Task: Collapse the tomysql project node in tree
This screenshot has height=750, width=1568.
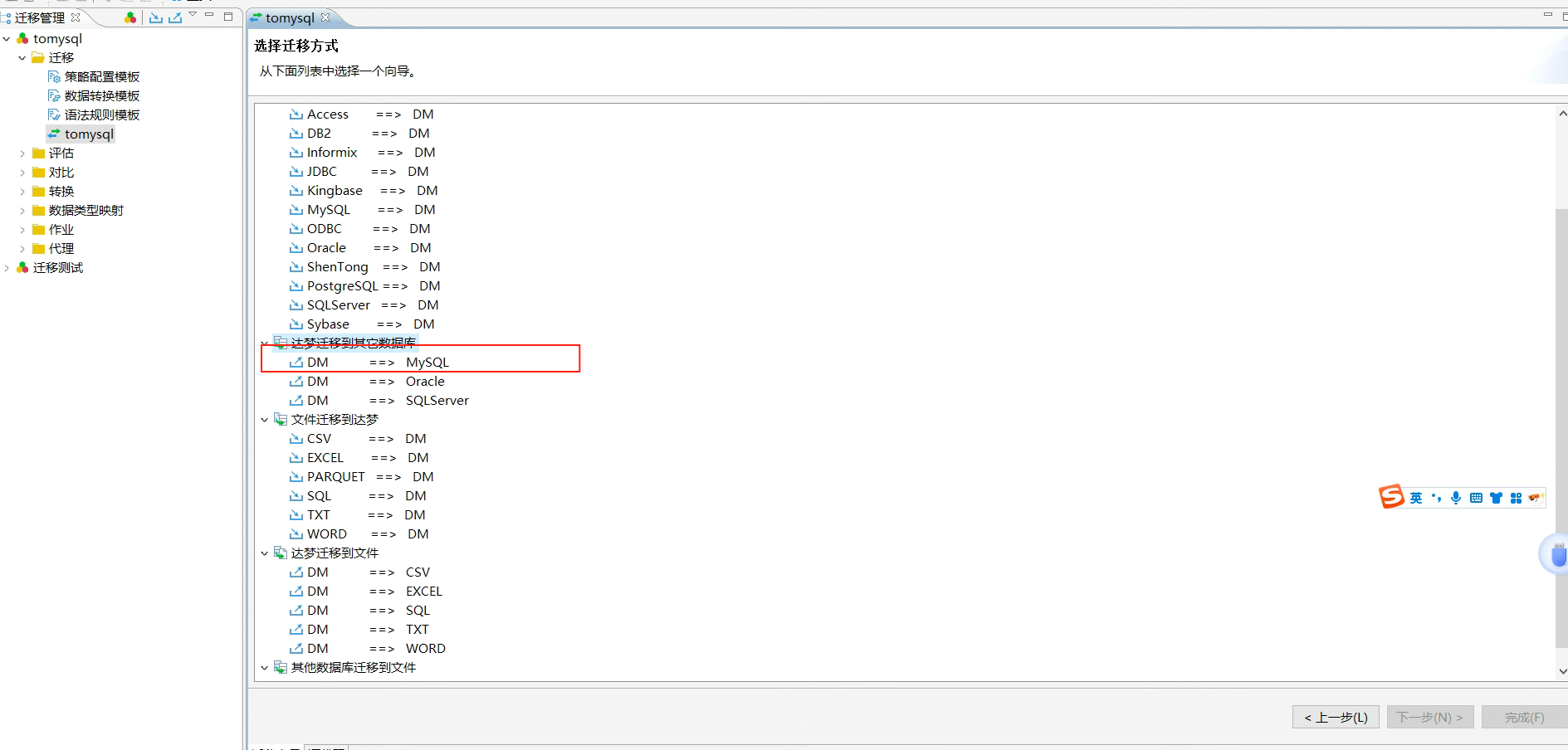Action: pos(7,39)
